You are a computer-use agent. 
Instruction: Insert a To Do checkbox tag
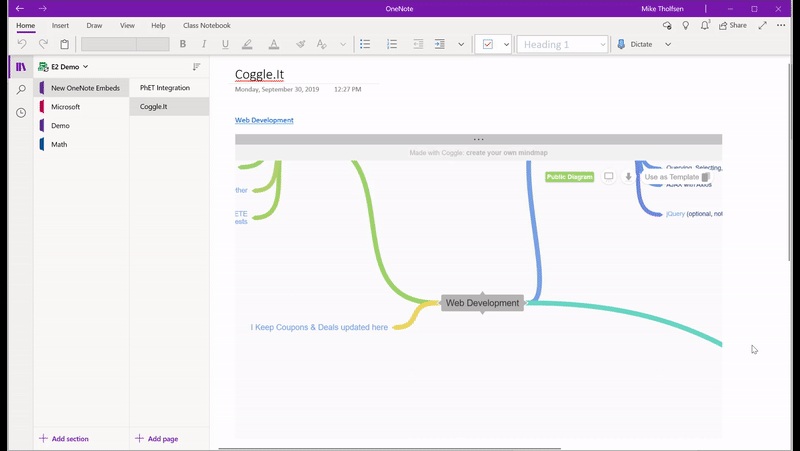(x=488, y=44)
